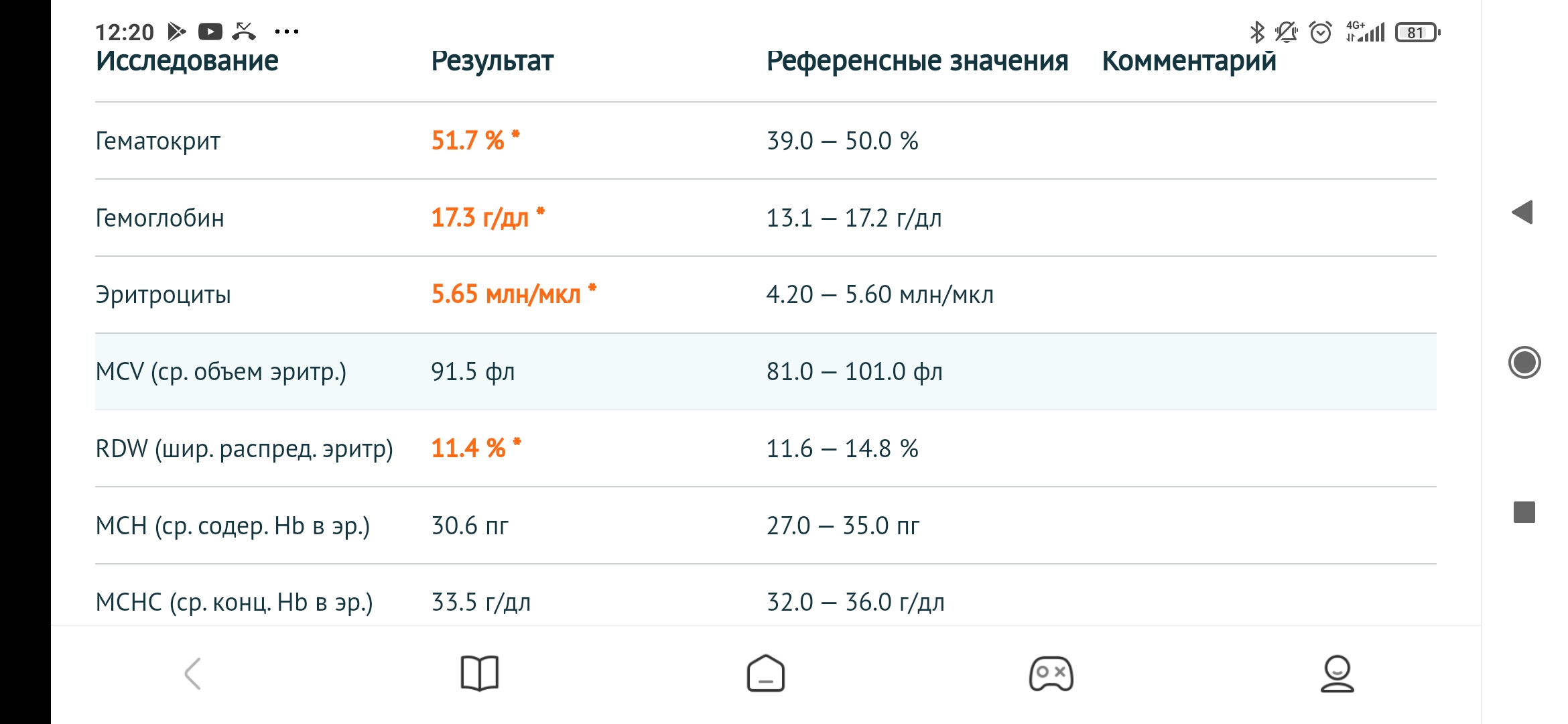Open the game controller icon
1568x724 pixels.
pos(1051,674)
